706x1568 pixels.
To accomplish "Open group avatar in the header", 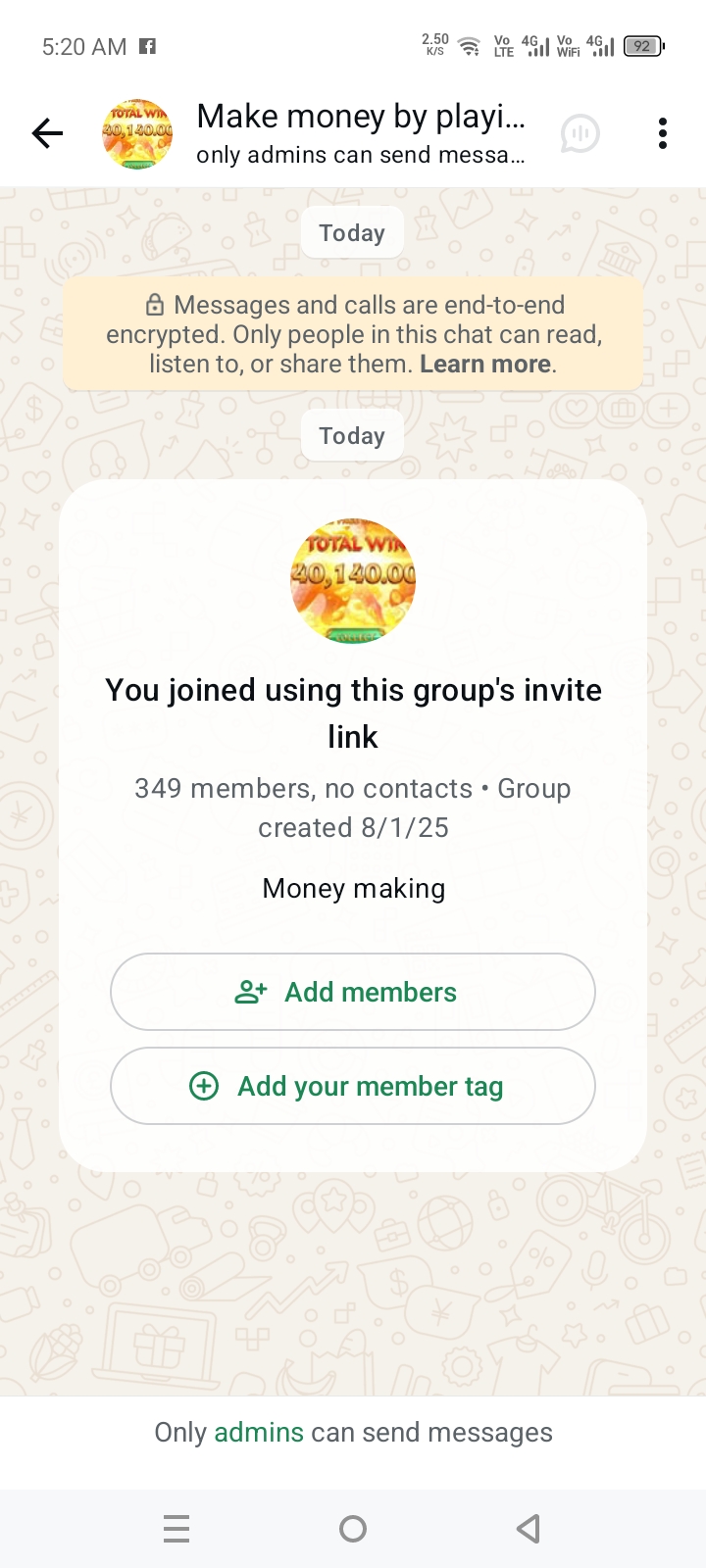I will [x=137, y=133].
